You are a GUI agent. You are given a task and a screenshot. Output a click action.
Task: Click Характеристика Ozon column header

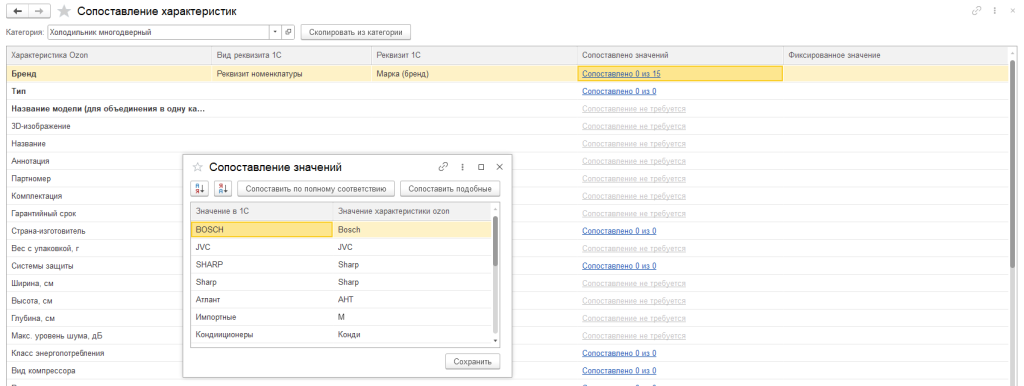tap(109, 56)
